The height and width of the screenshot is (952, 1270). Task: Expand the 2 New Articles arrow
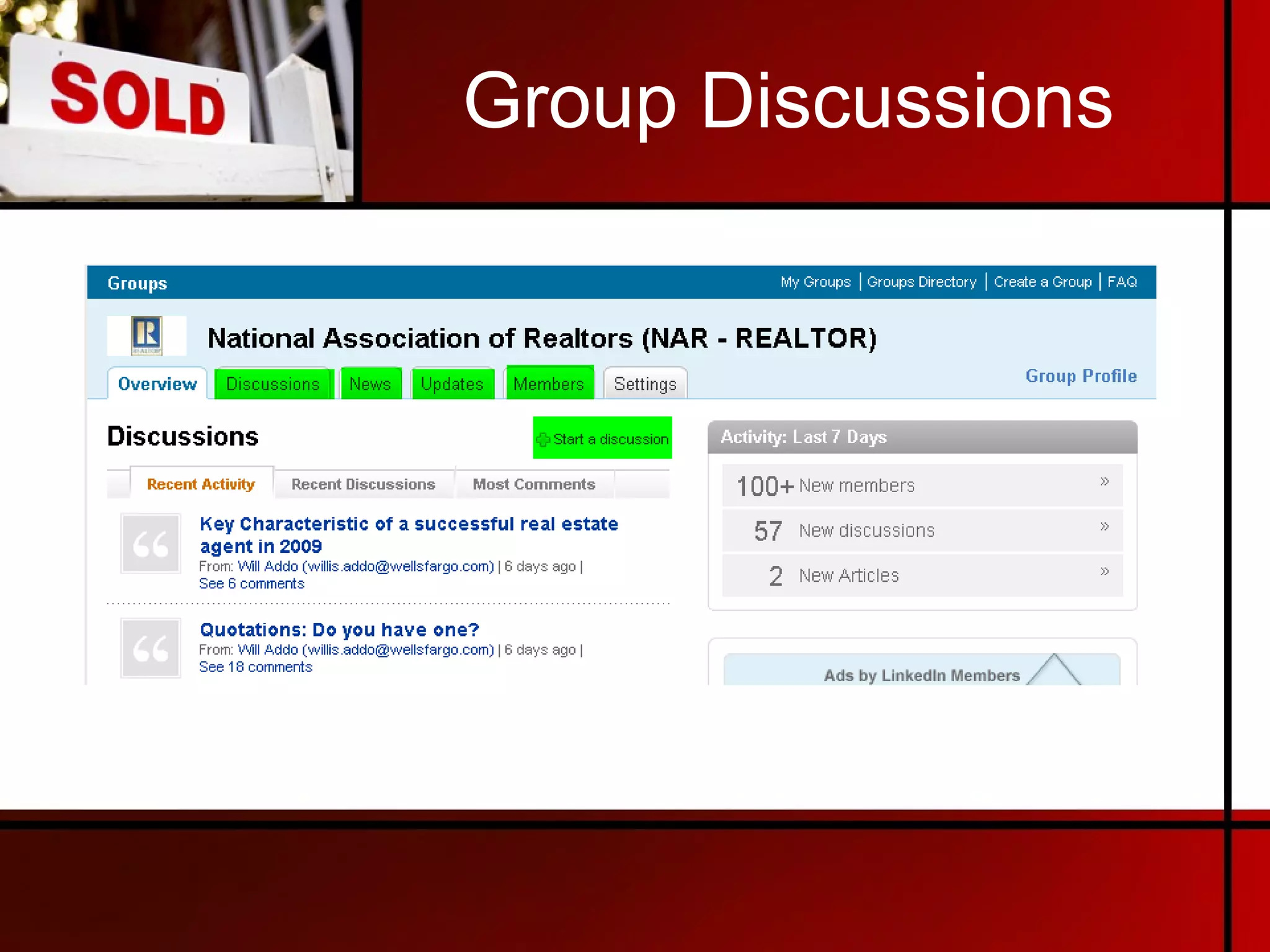1104,571
